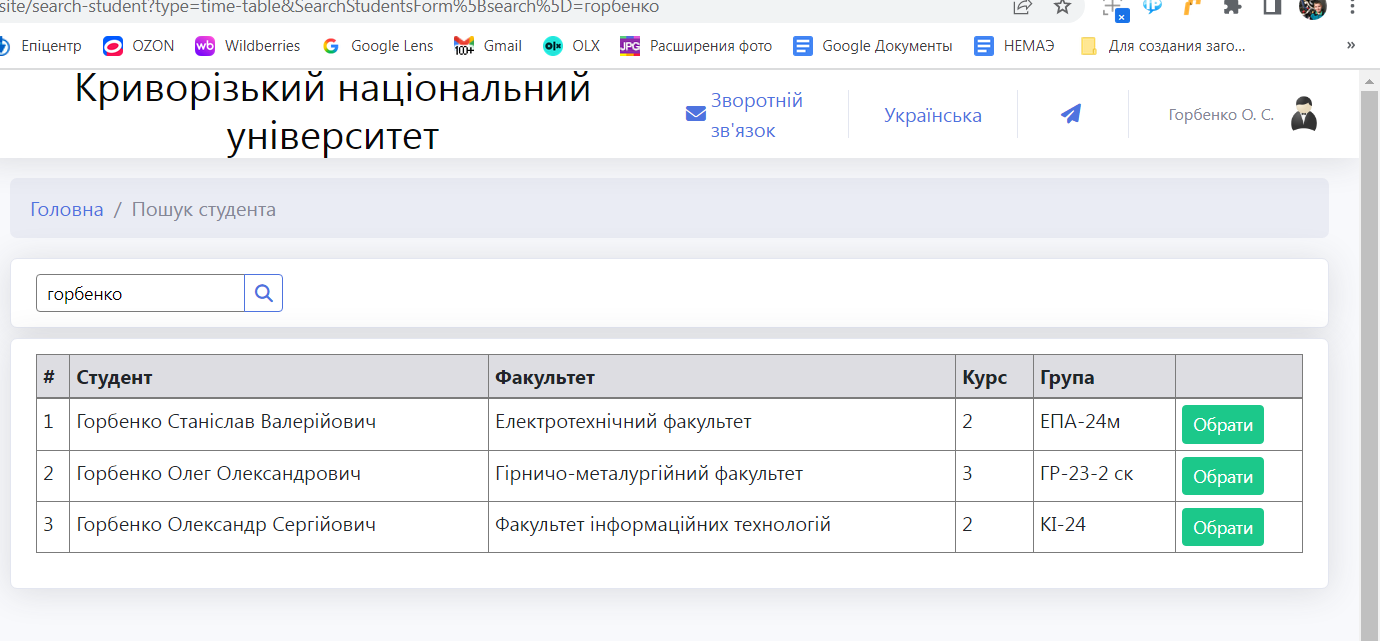1380x641 pixels.
Task: Open the Telegram paper plane icon
Action: [1071, 114]
